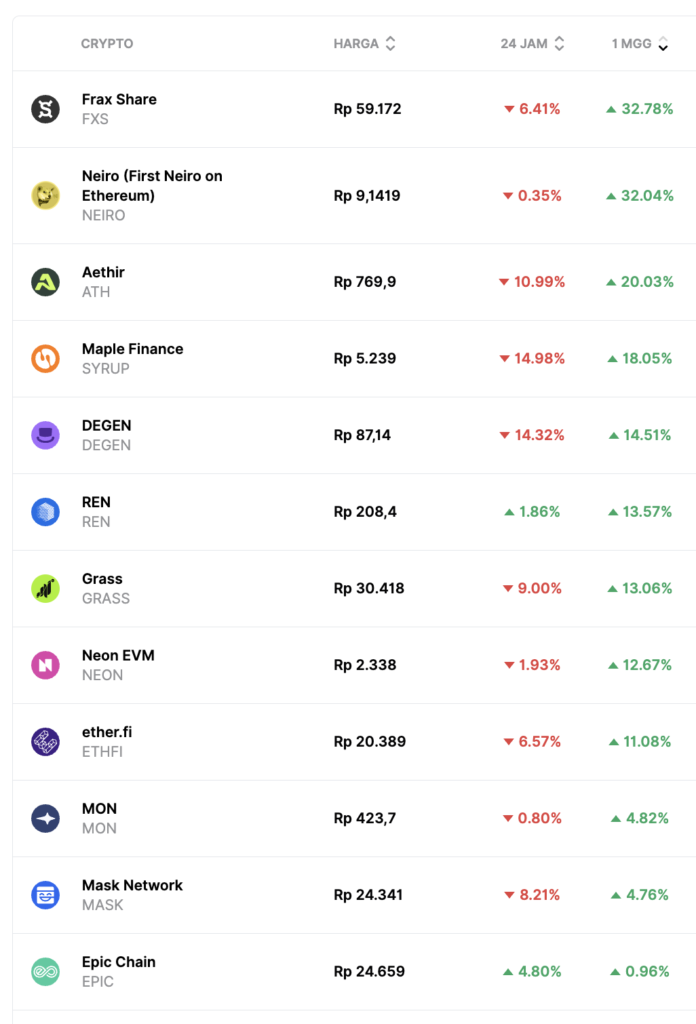Click the green Grass coin icon
Screen dimensions: 696x1024
tap(46, 588)
